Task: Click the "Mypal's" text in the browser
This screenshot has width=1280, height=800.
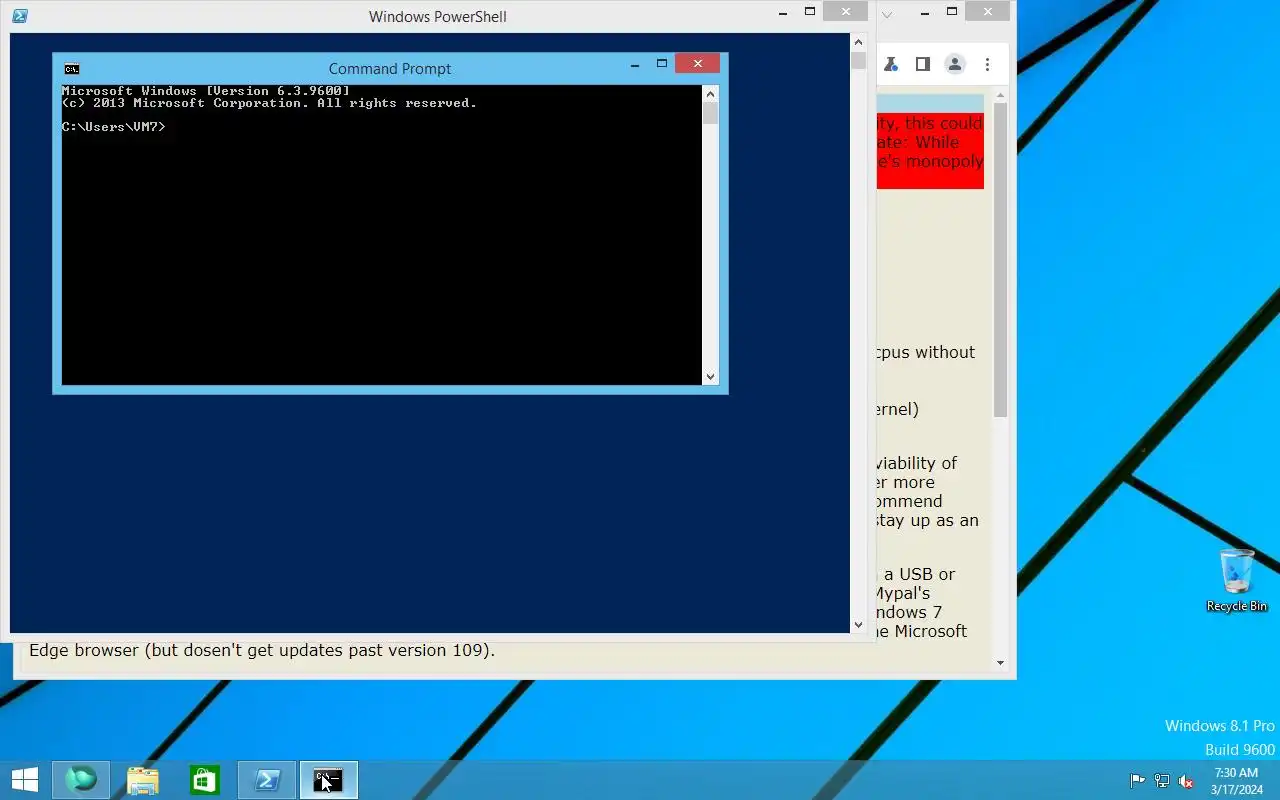Action: [x=903, y=594]
